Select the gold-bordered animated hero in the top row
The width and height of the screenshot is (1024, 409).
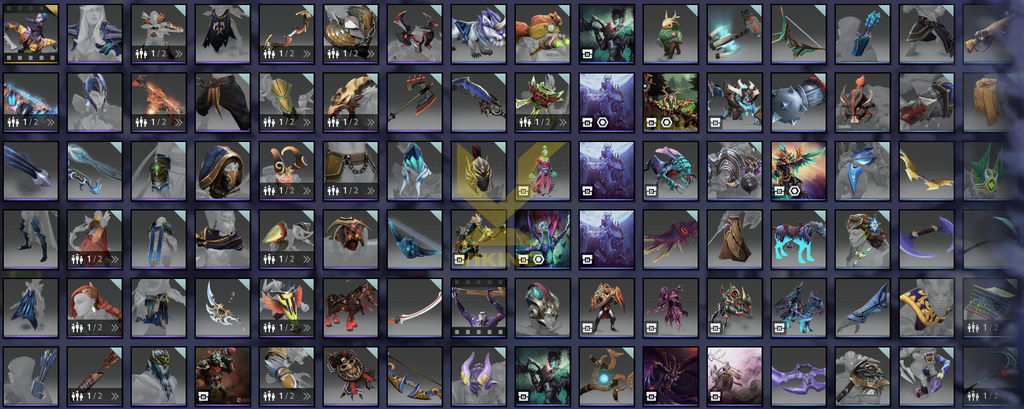coord(31,34)
